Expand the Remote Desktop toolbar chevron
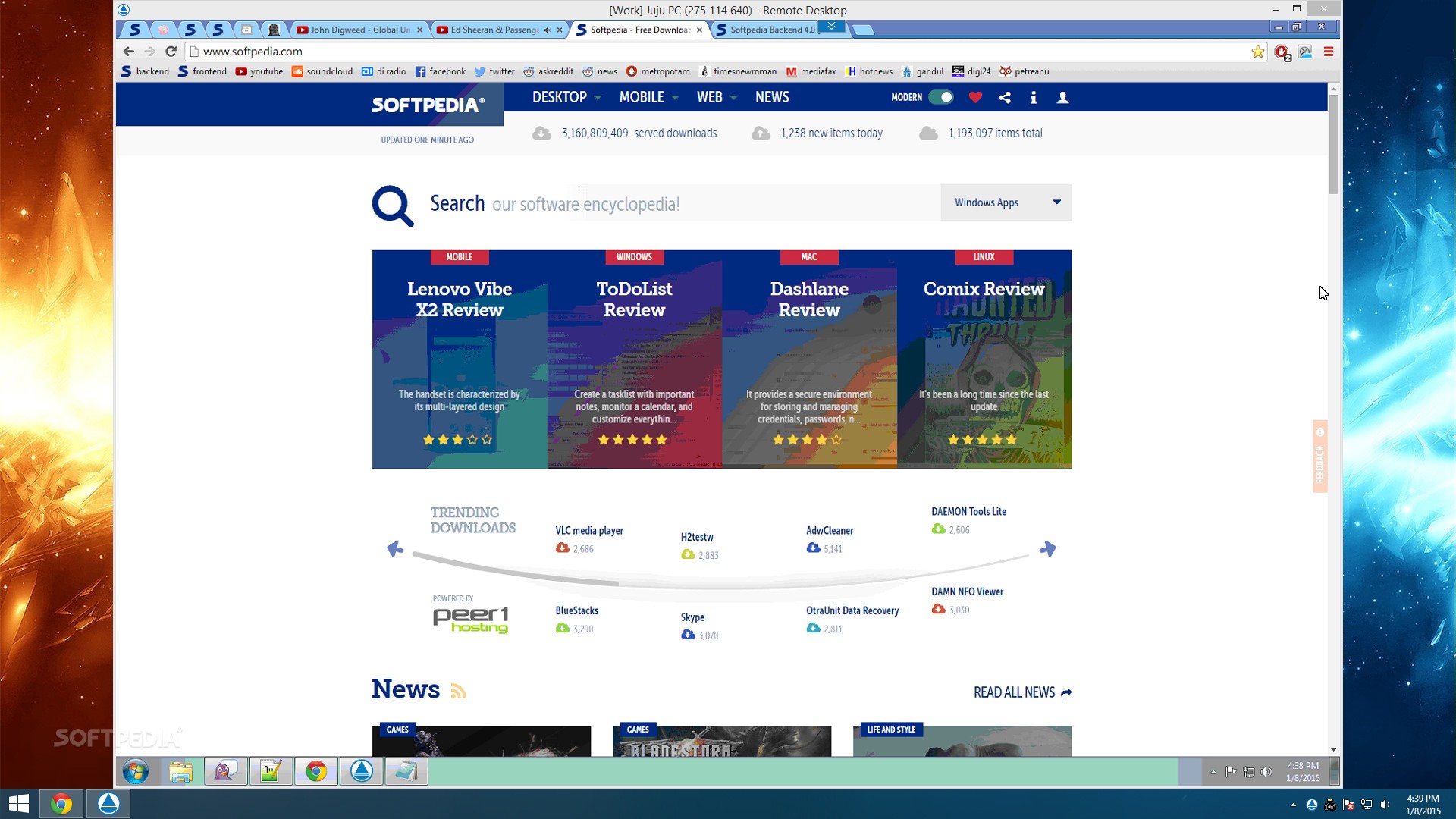This screenshot has width=1456, height=819. [831, 27]
